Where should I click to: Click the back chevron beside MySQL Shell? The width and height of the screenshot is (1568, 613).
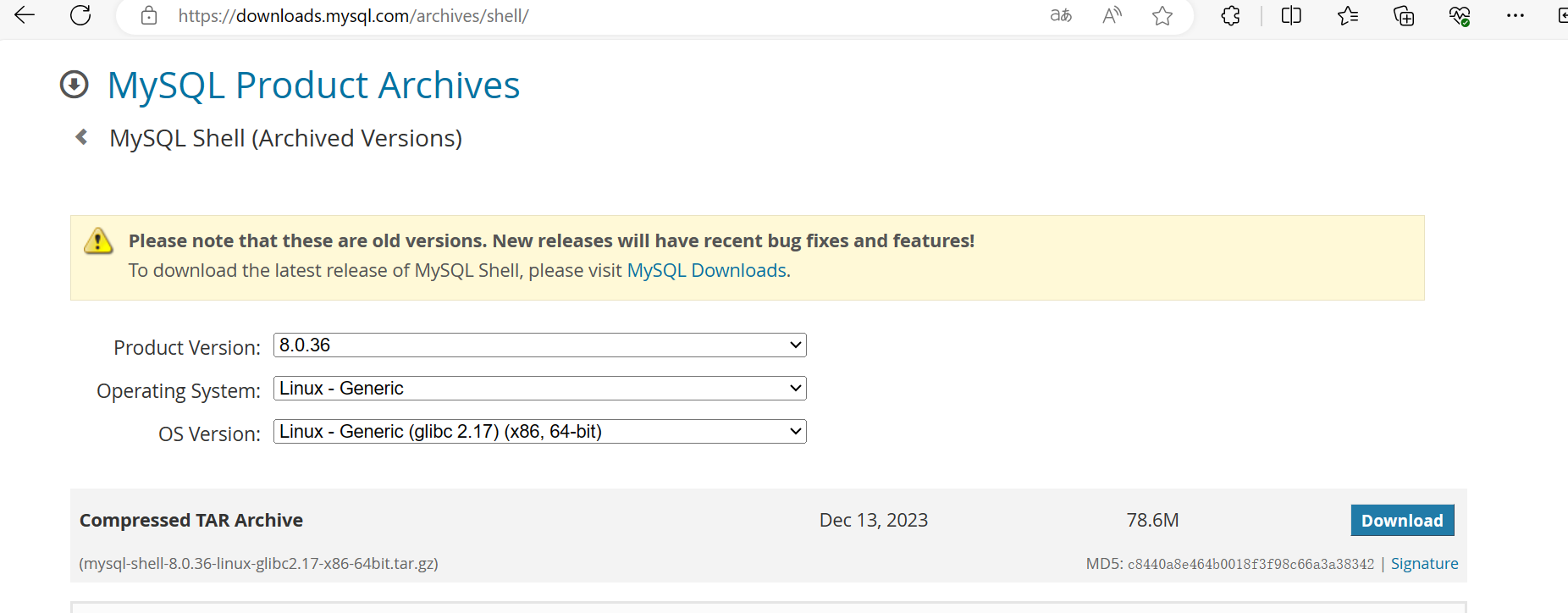[x=82, y=137]
